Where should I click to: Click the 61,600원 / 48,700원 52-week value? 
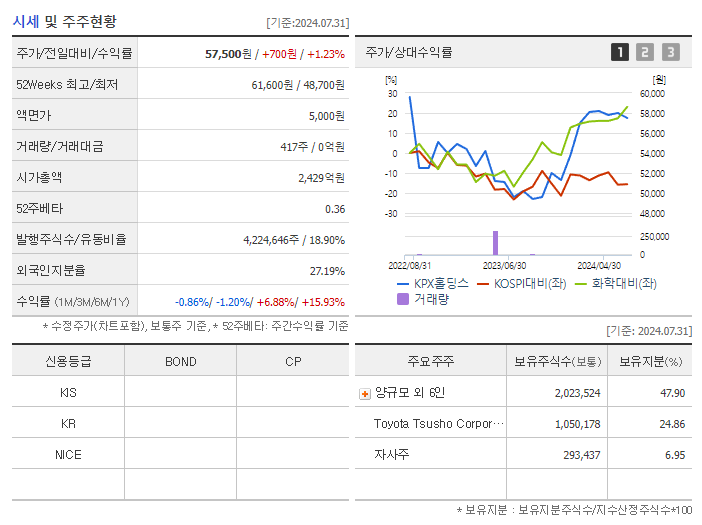[298, 85]
